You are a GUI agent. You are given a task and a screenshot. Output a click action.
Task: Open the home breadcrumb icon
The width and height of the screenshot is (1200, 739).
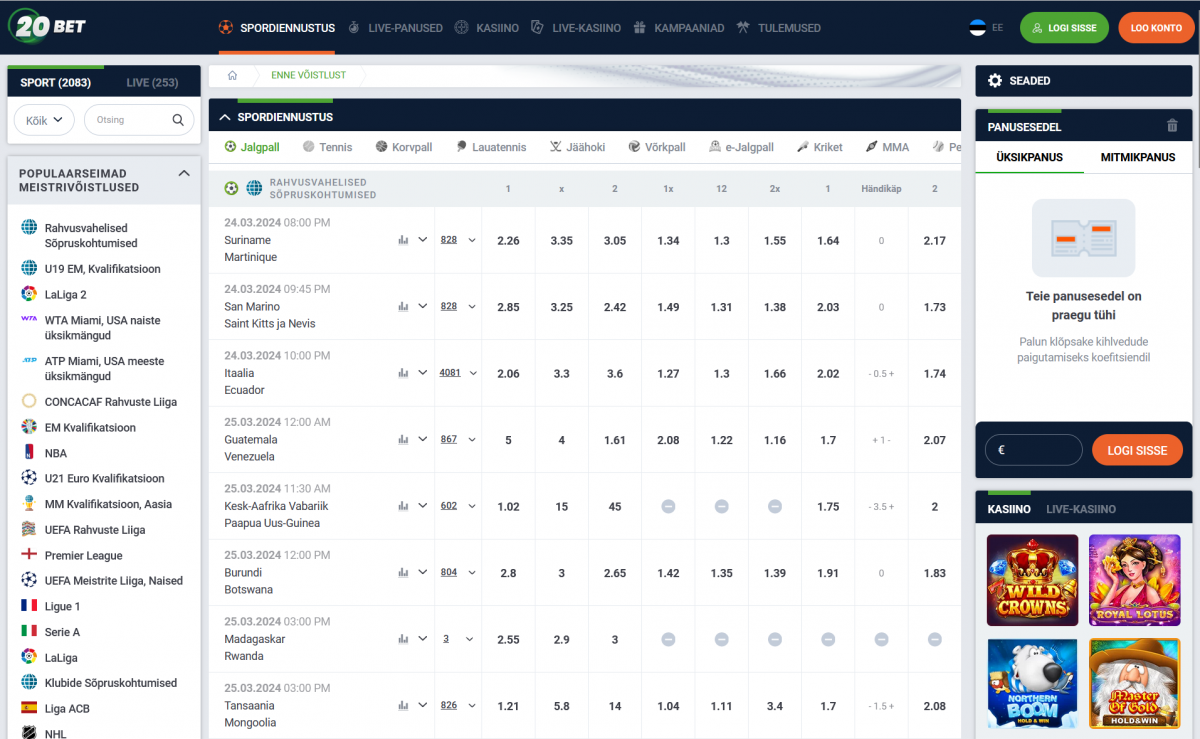click(232, 75)
